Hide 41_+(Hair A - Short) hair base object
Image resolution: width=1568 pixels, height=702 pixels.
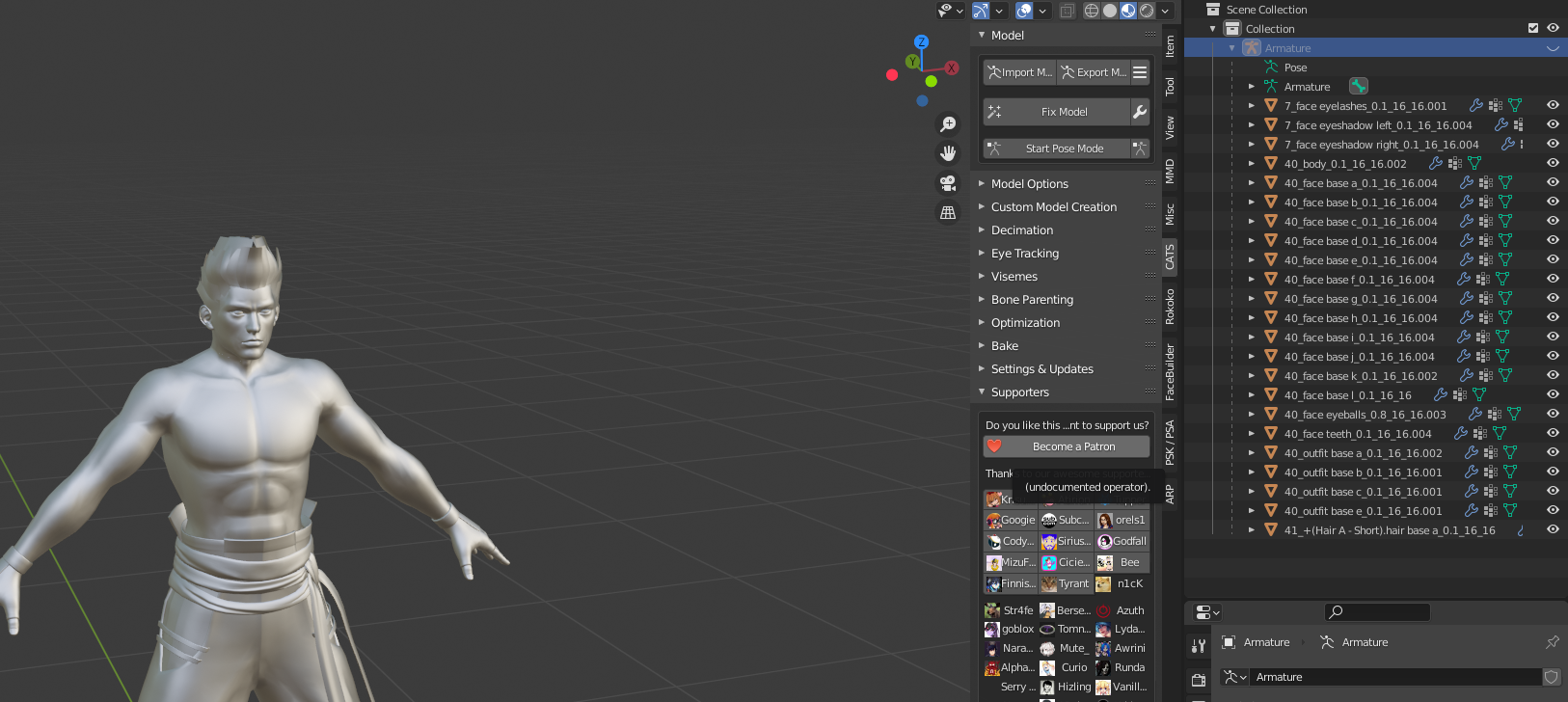pos(1553,529)
